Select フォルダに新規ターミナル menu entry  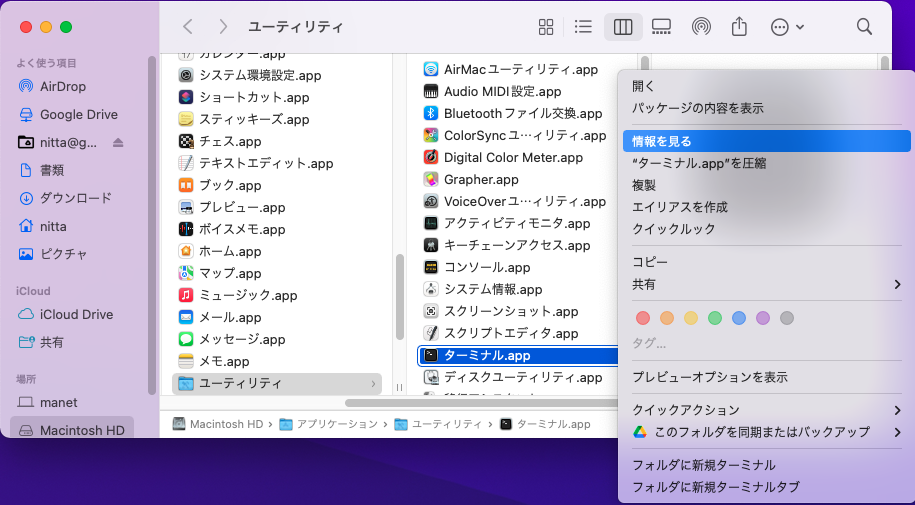point(703,465)
